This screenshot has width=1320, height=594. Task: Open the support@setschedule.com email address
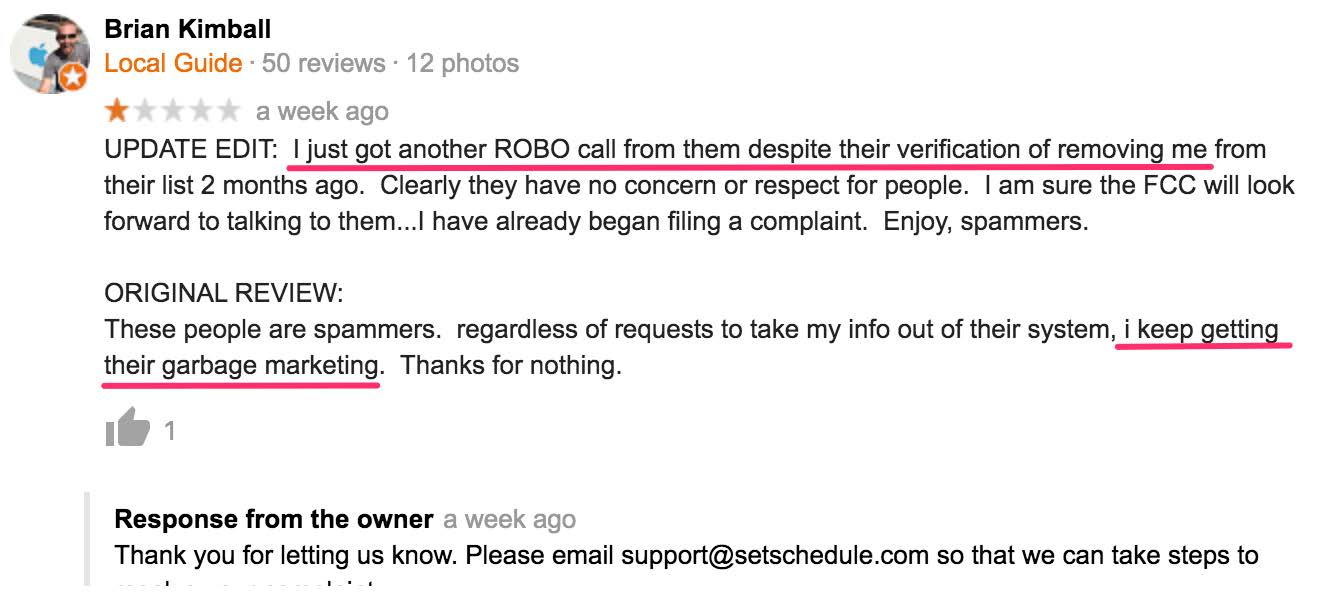(x=775, y=555)
